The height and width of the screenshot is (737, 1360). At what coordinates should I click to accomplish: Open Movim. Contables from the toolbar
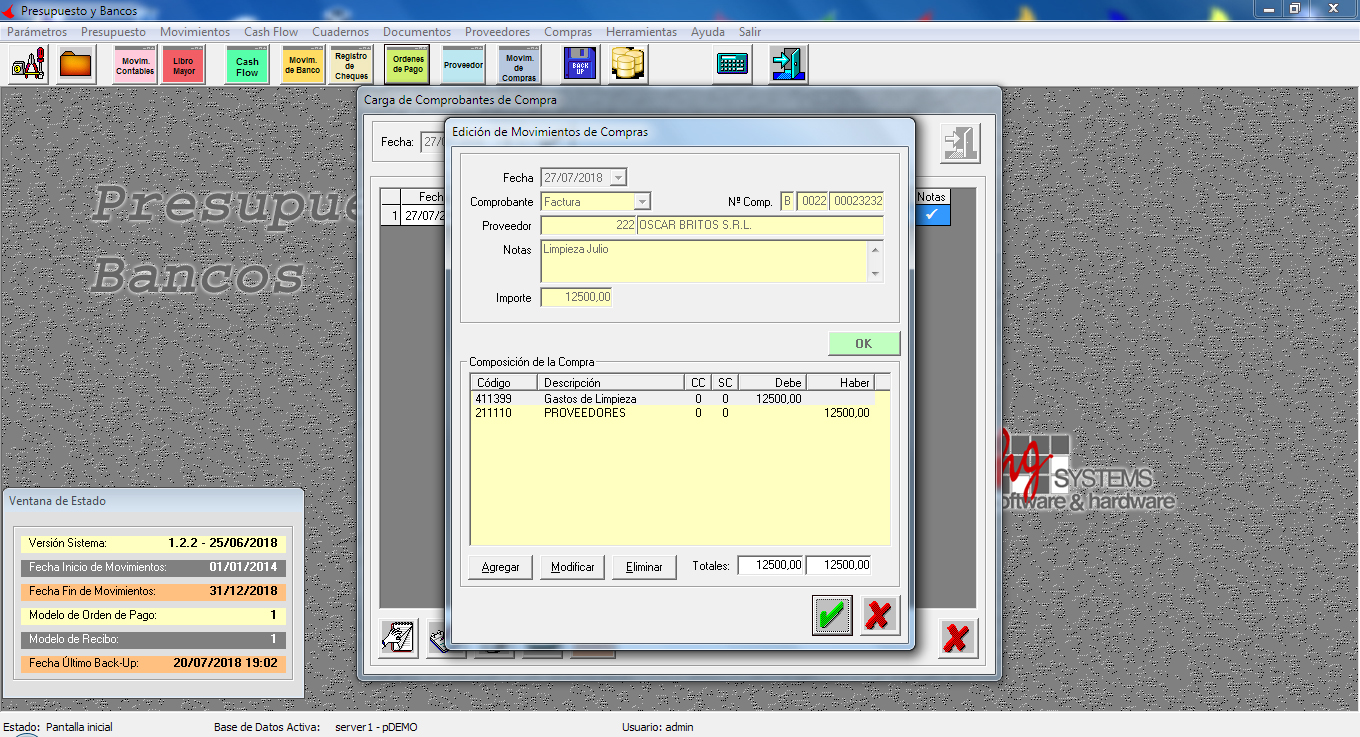tap(135, 65)
